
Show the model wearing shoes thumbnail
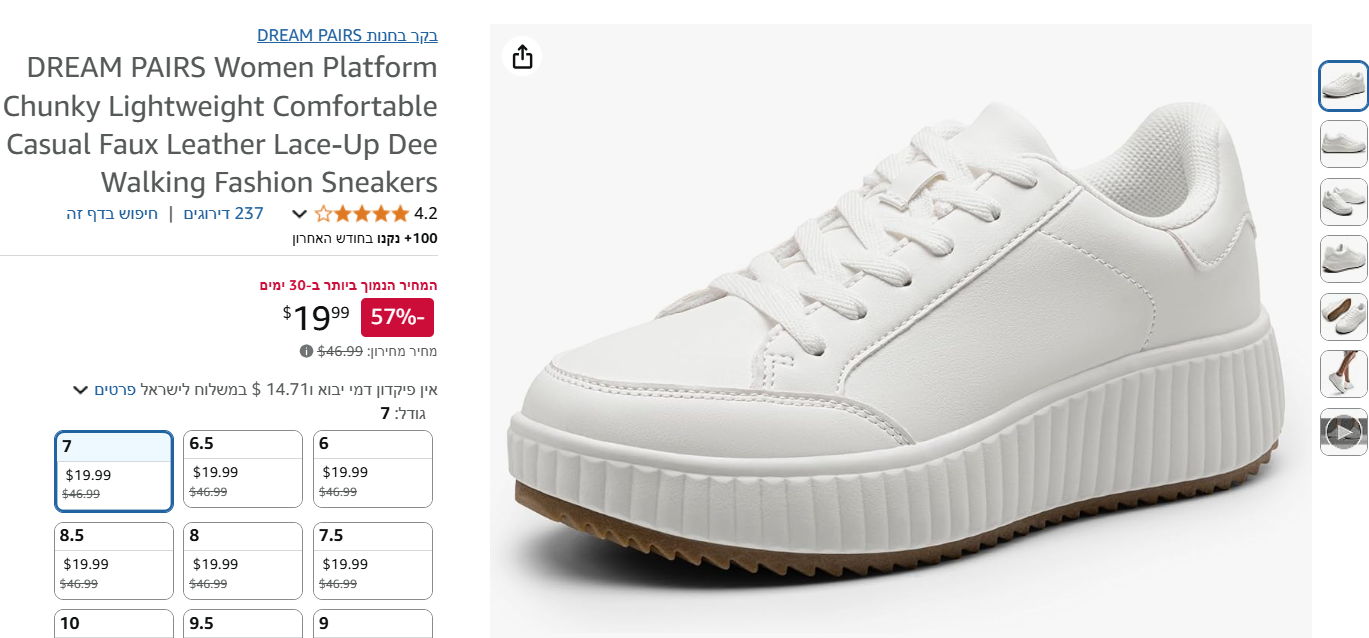(x=1343, y=374)
